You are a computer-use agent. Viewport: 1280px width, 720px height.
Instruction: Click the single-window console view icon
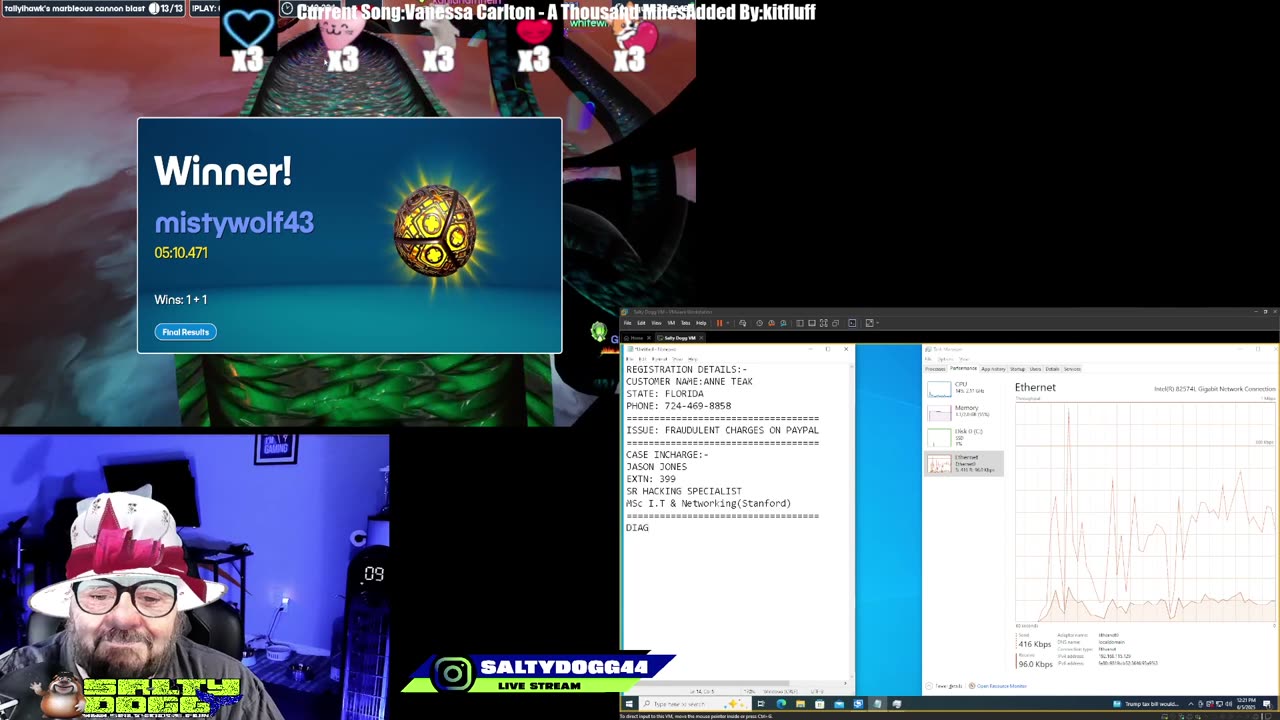click(812, 323)
